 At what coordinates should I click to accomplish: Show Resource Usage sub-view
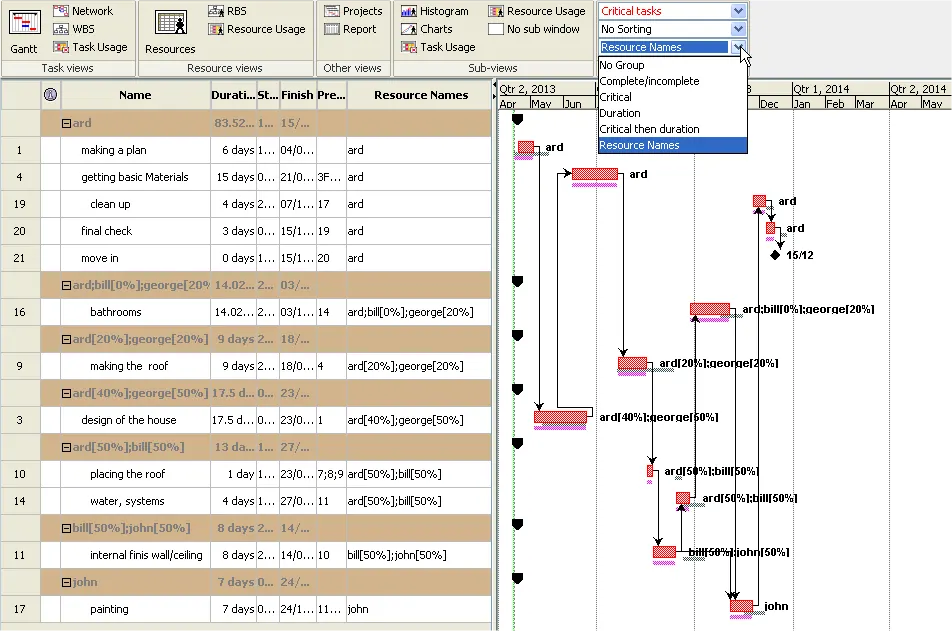pos(537,11)
